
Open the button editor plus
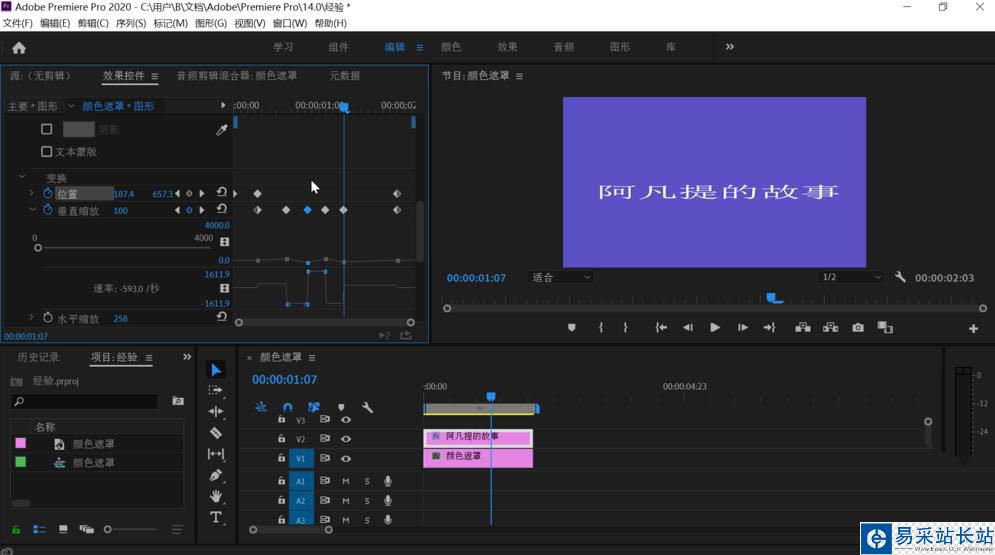point(973,329)
